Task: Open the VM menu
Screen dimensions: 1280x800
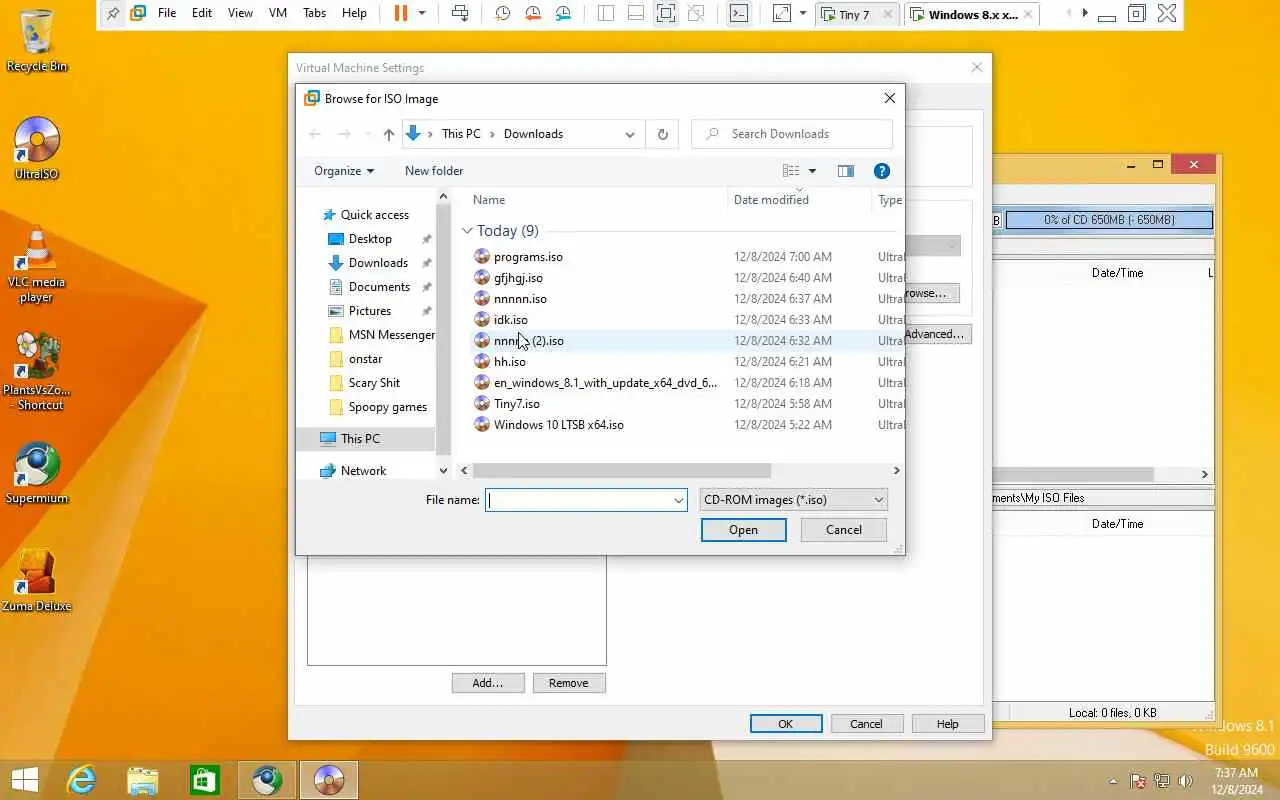Action: (278, 13)
